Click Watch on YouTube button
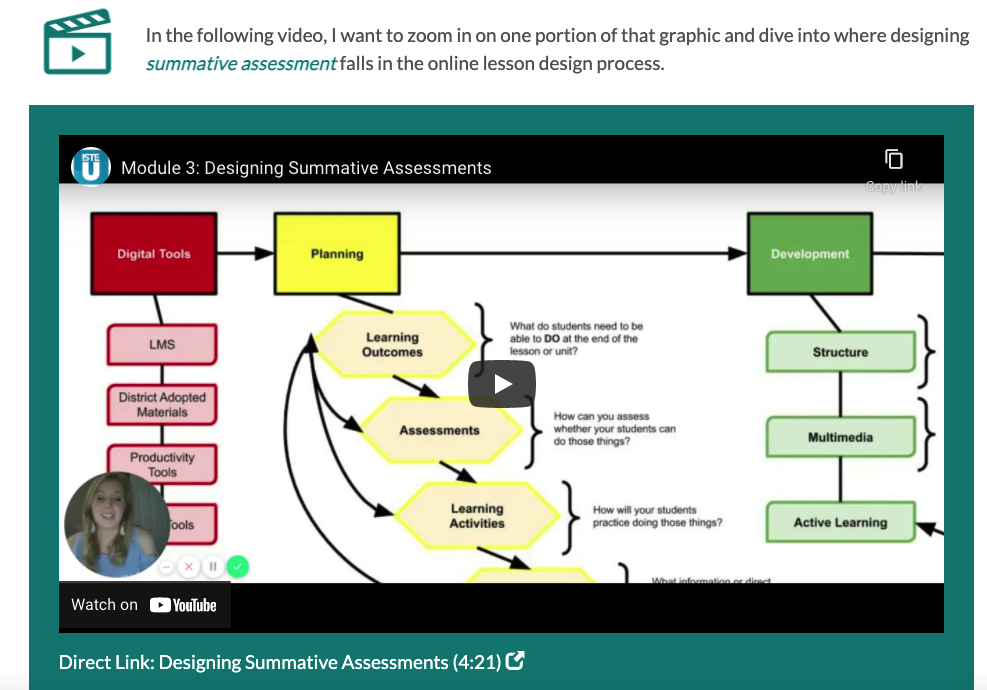Viewport: 987px width, 690px height. (x=144, y=605)
